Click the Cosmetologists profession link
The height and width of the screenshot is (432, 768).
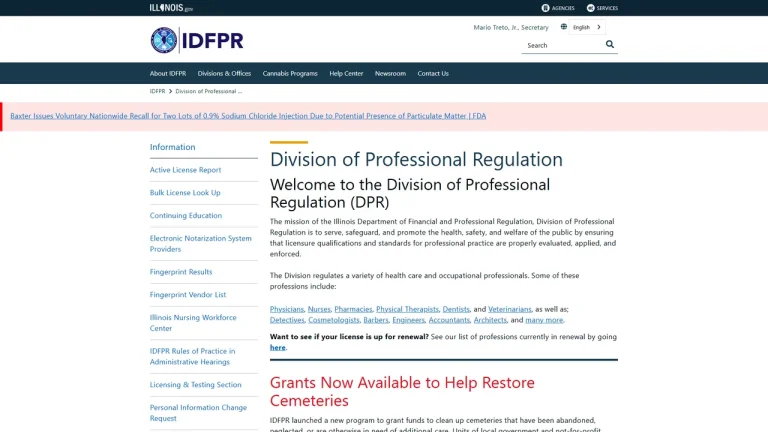coord(334,320)
